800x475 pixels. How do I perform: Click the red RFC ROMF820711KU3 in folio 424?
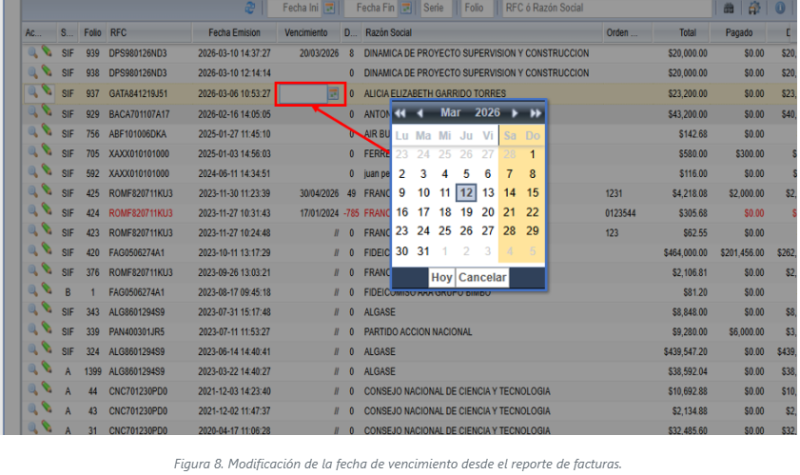point(140,213)
